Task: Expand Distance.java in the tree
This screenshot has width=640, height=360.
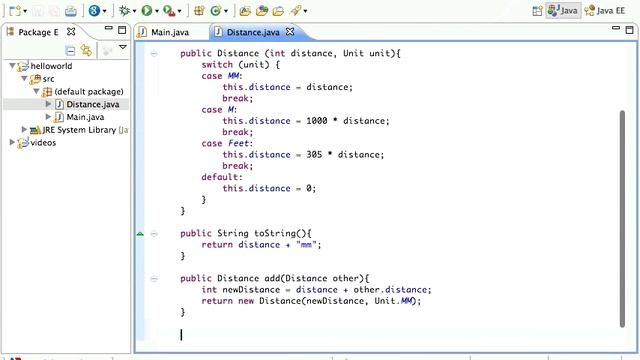Action: click(48, 104)
